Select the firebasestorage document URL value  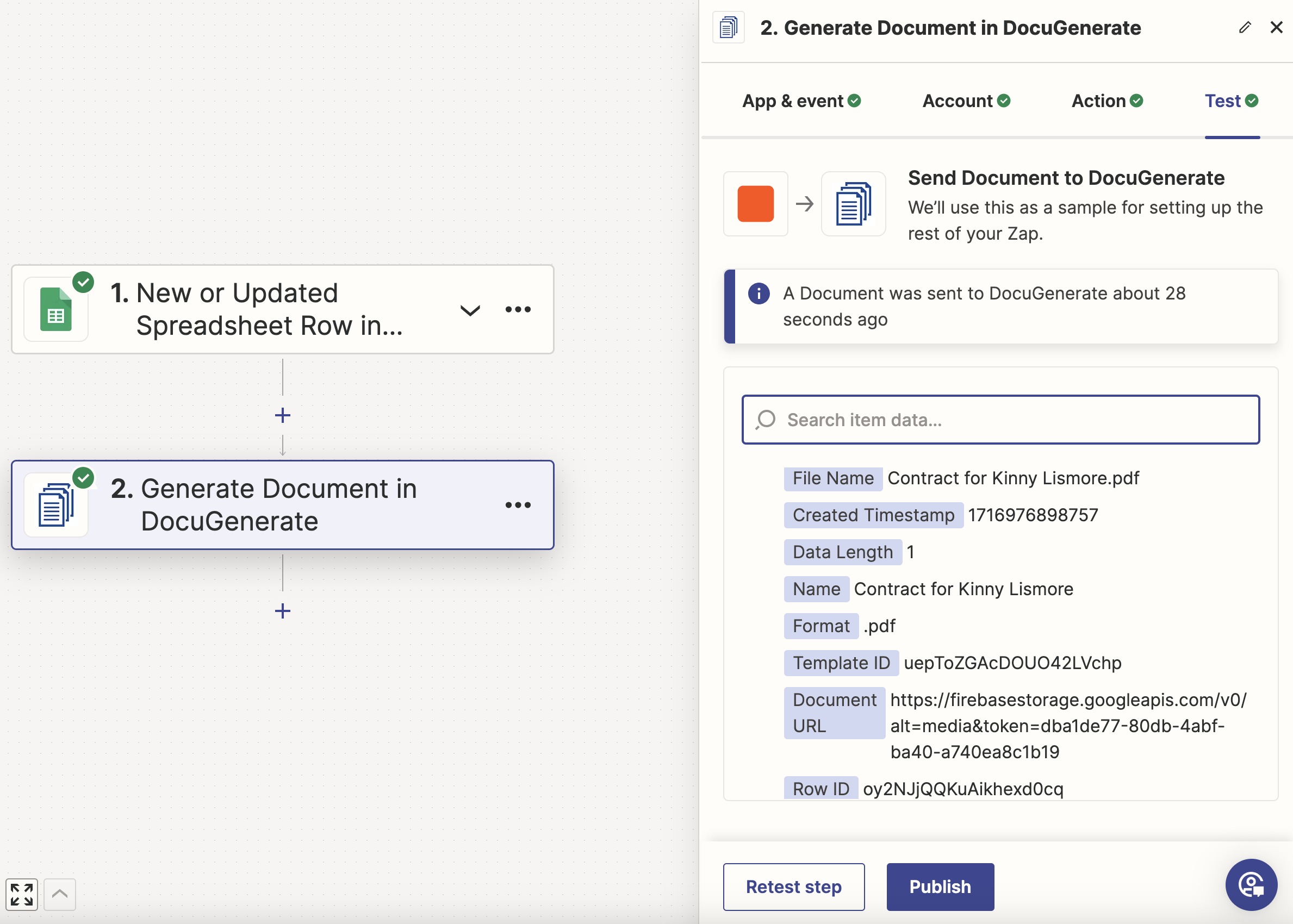point(1068,727)
